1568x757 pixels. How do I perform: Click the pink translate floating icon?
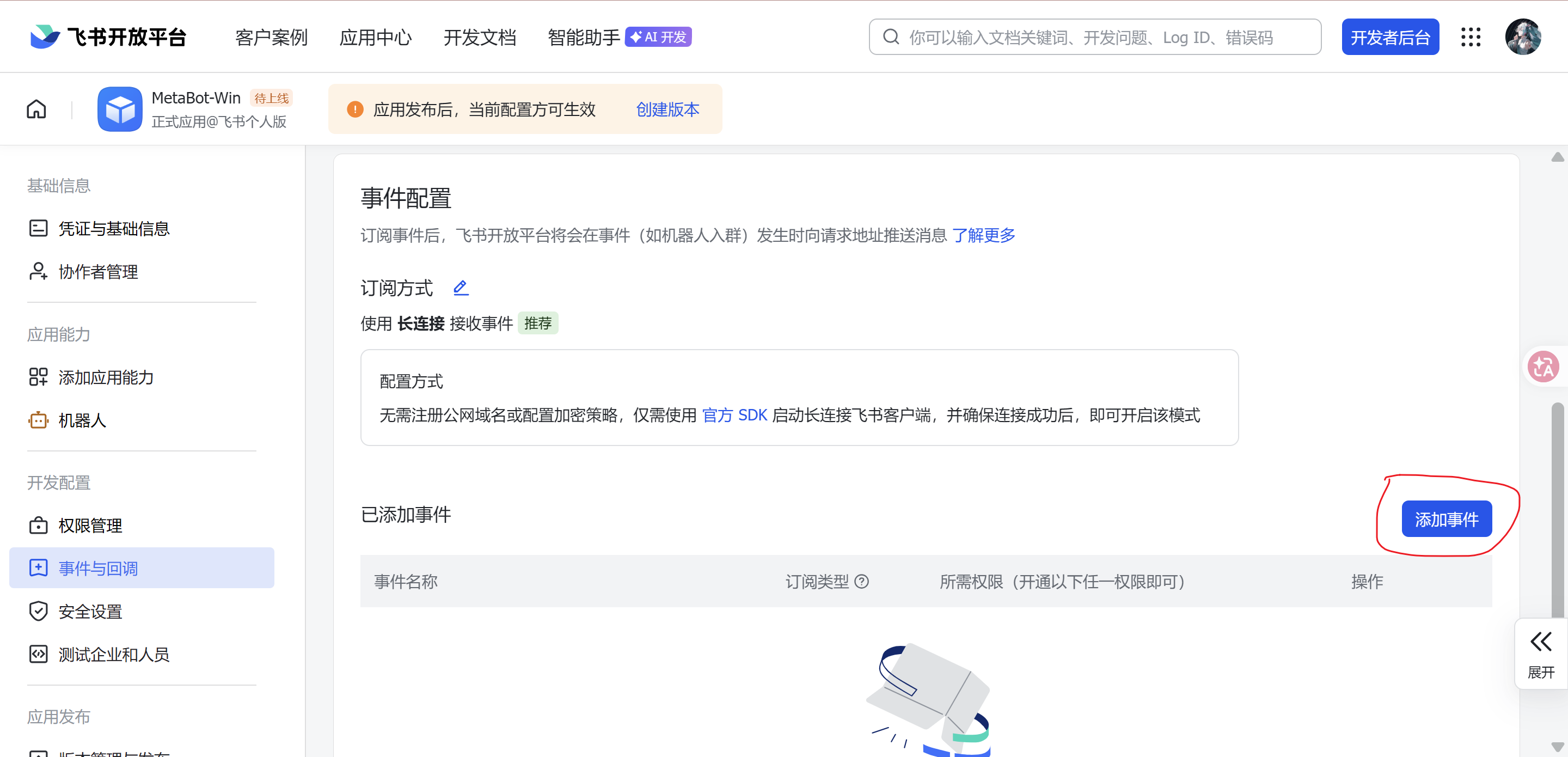click(x=1543, y=367)
